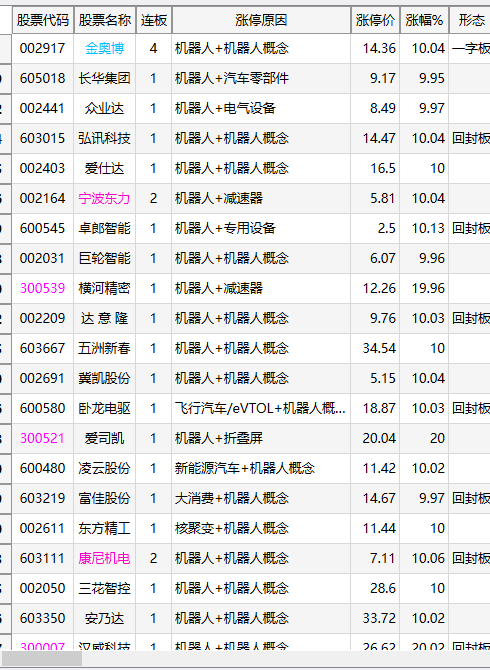Select stock name 金奥博
This screenshot has height=670, width=490.
coord(105,48)
